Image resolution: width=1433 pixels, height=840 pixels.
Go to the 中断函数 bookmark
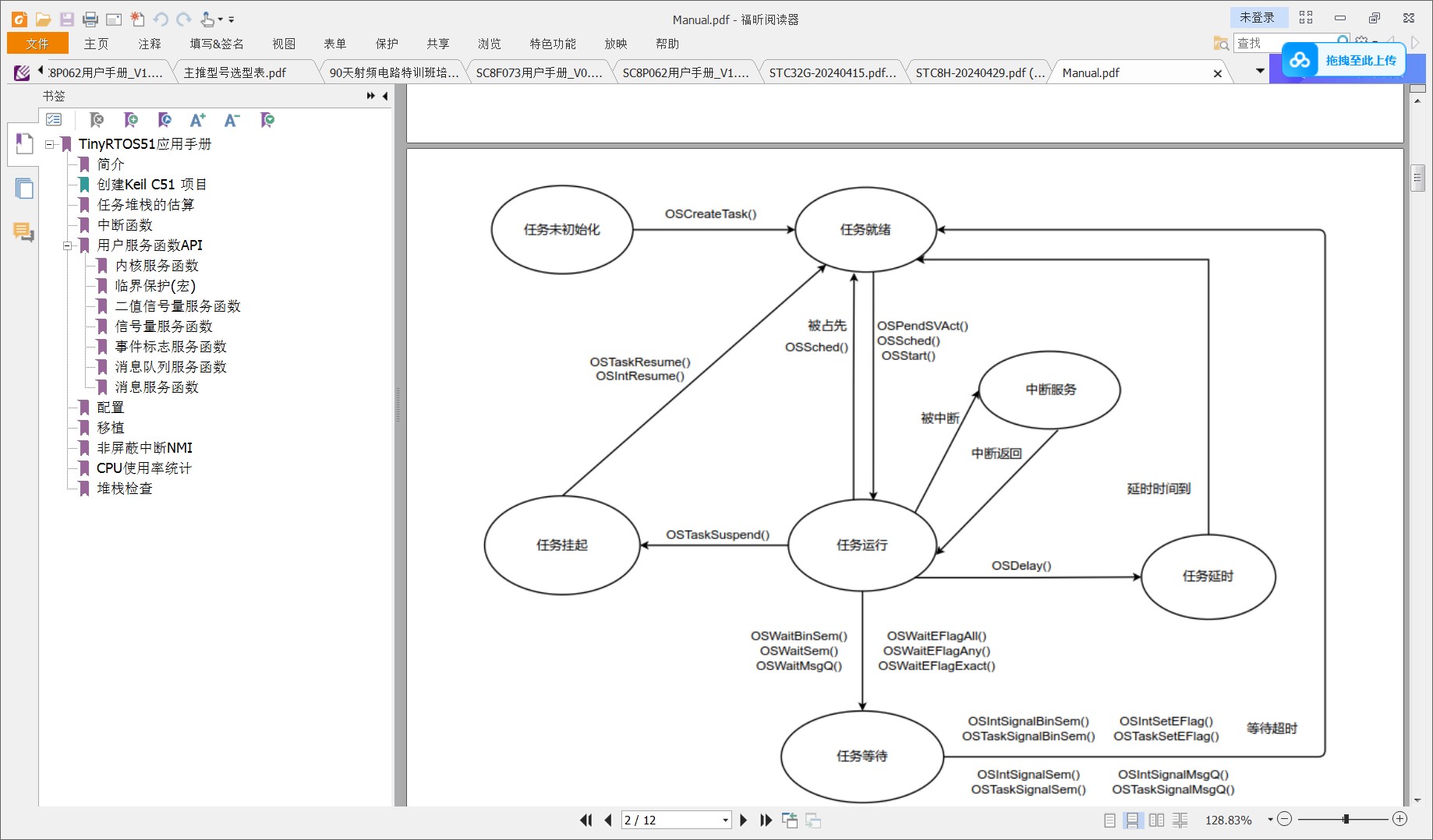[x=125, y=225]
